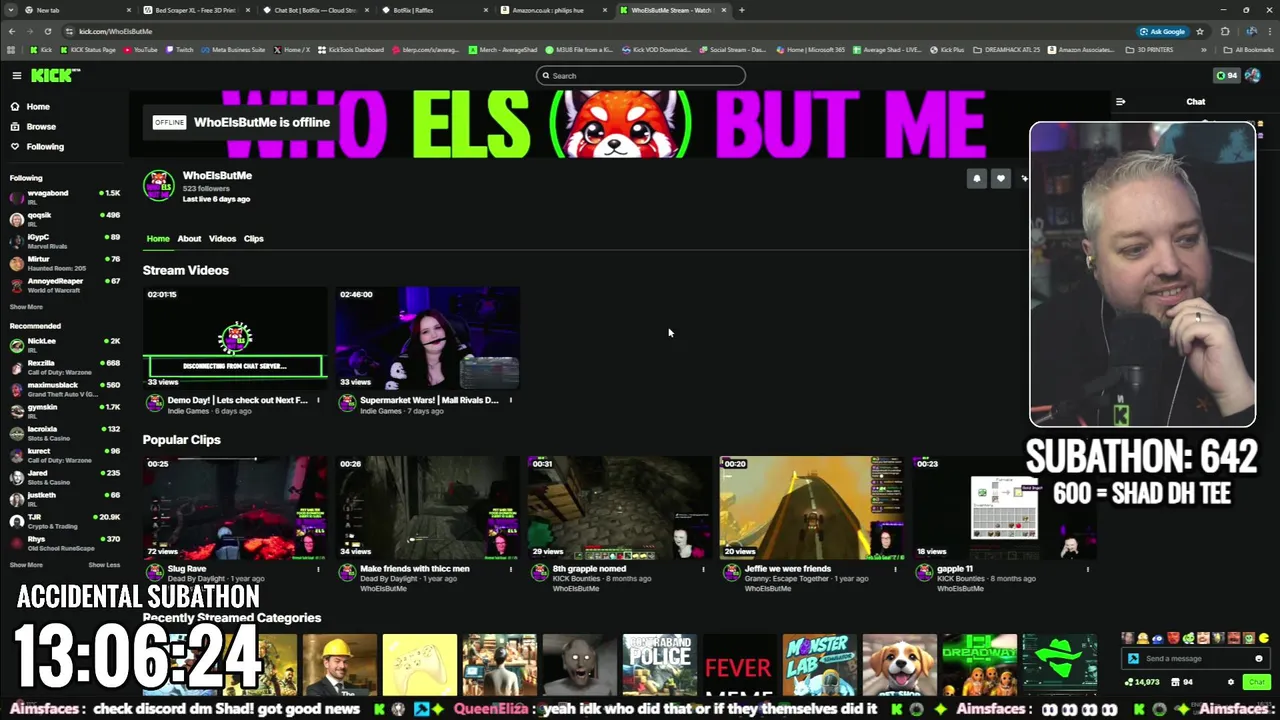Open Browse in sidebar
This screenshot has width=1280, height=720.
coord(33,126)
